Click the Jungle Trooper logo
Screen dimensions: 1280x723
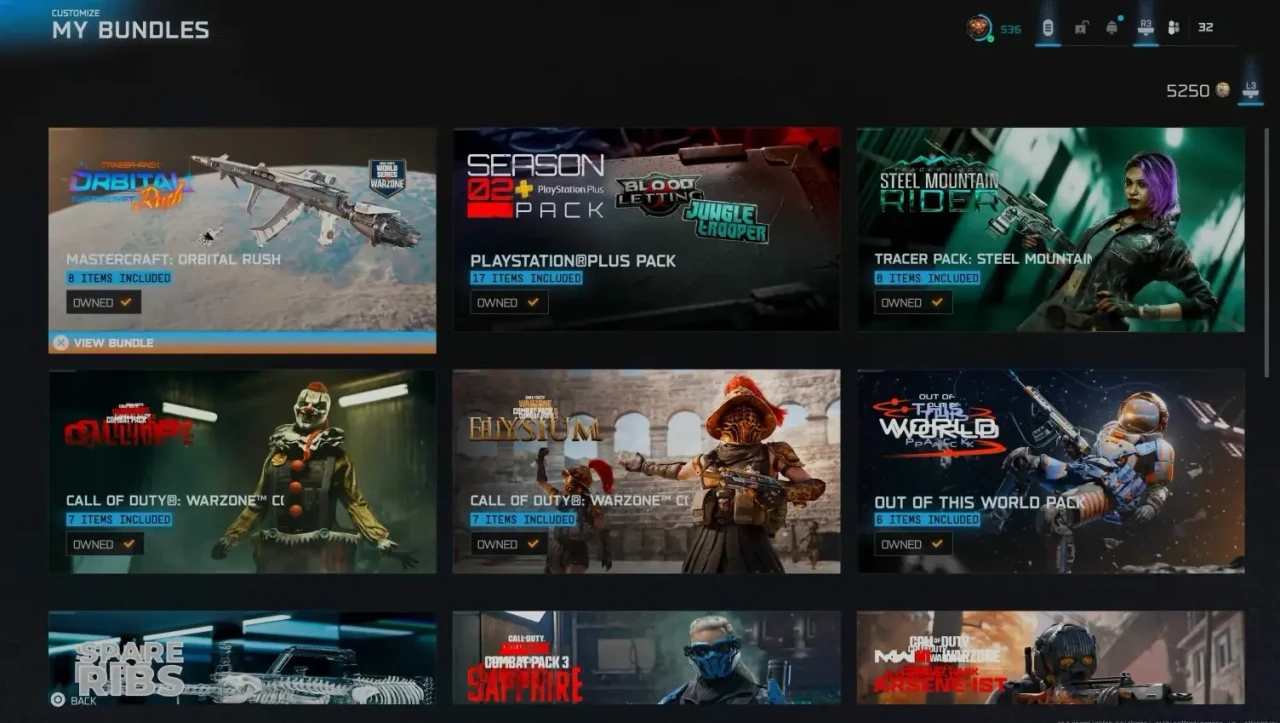pyautogui.click(x=726, y=220)
